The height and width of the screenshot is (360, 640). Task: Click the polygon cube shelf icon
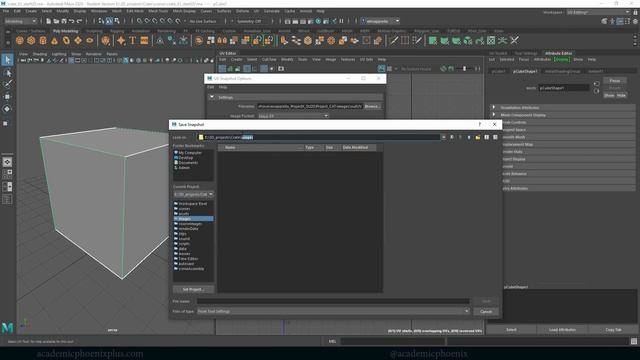[31, 40]
